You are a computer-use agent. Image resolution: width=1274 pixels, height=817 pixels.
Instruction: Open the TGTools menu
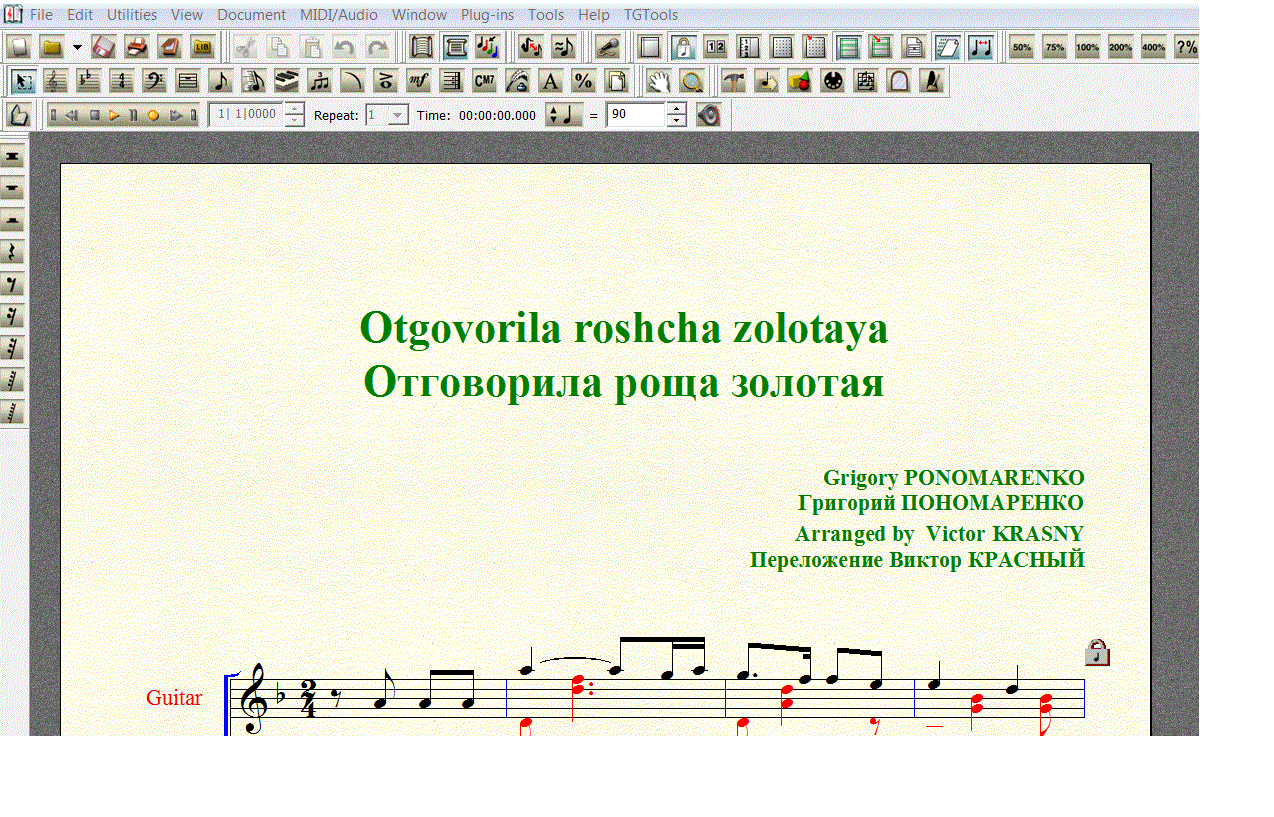pyautogui.click(x=651, y=15)
